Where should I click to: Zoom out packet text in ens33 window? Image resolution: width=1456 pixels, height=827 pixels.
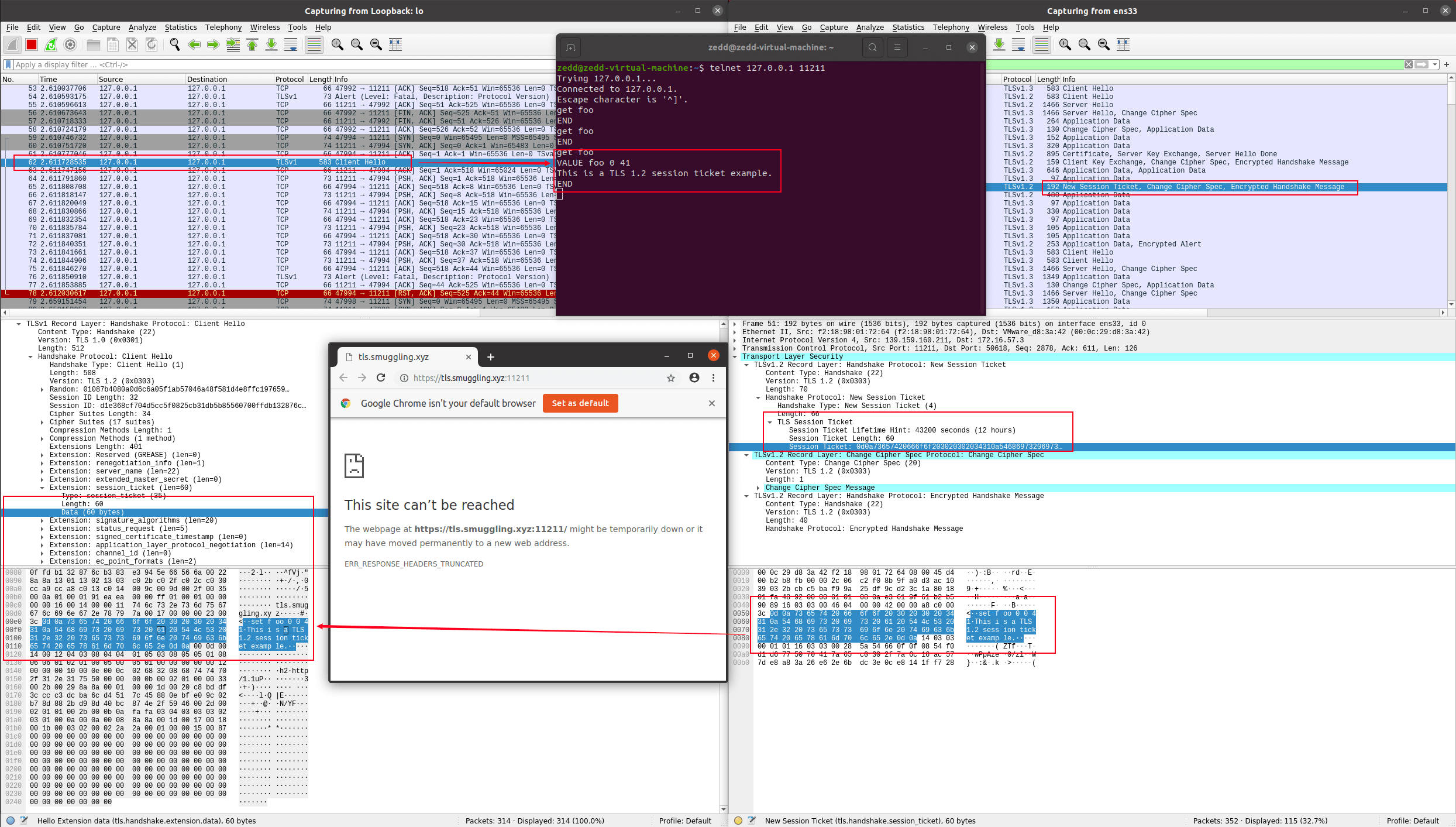click(x=1085, y=44)
